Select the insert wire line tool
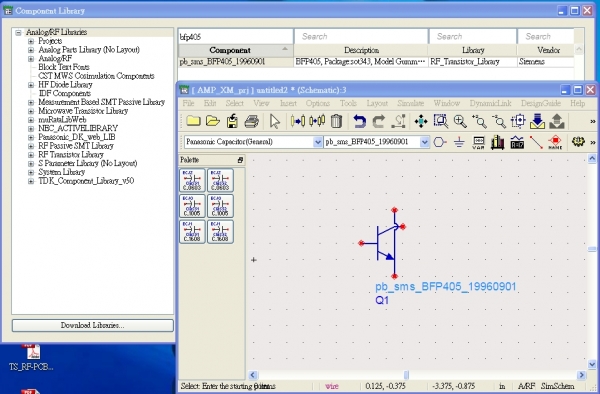600x394 pixels. (x=536, y=142)
